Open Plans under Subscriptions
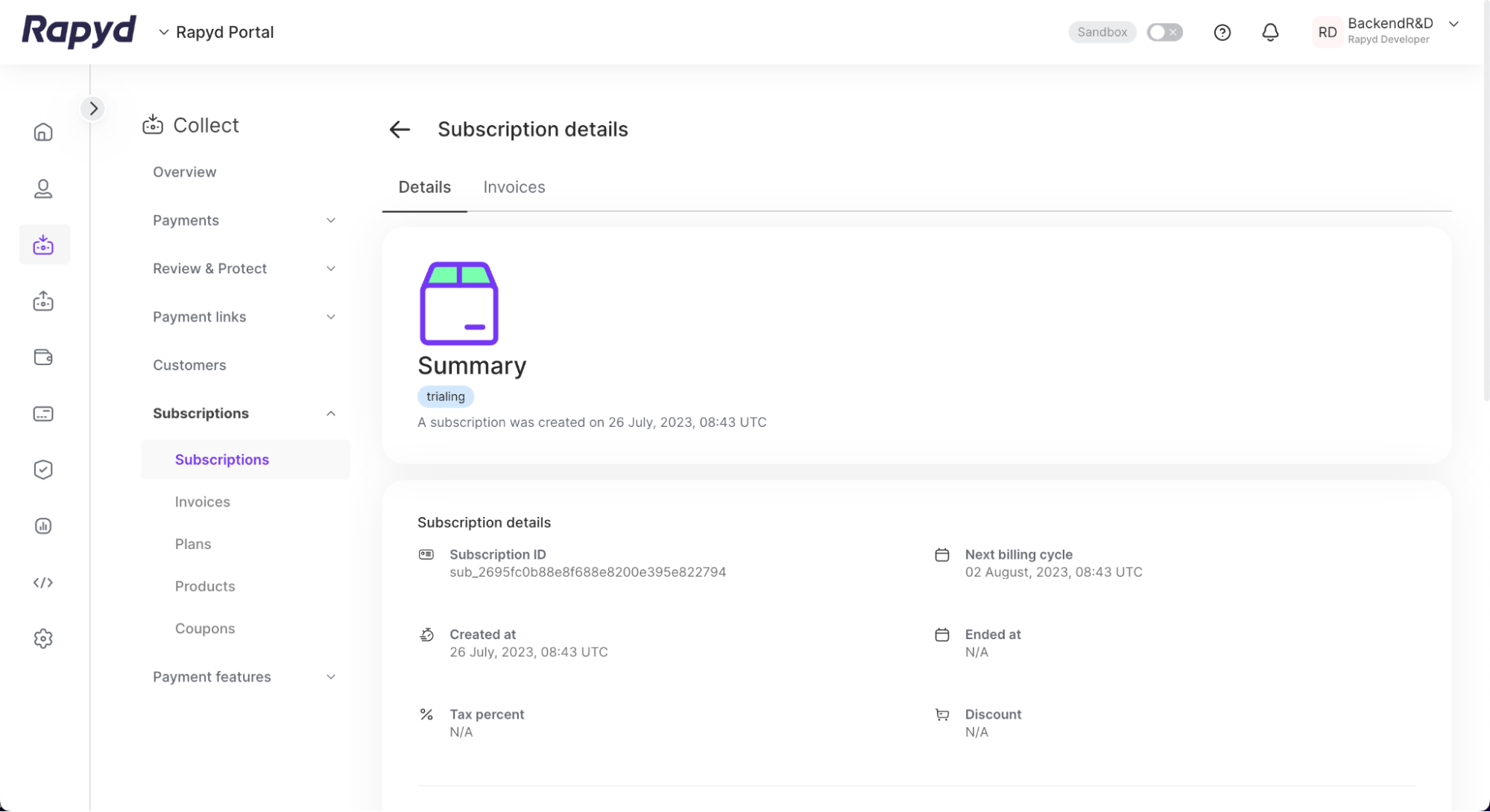1490x812 pixels. pos(193,544)
